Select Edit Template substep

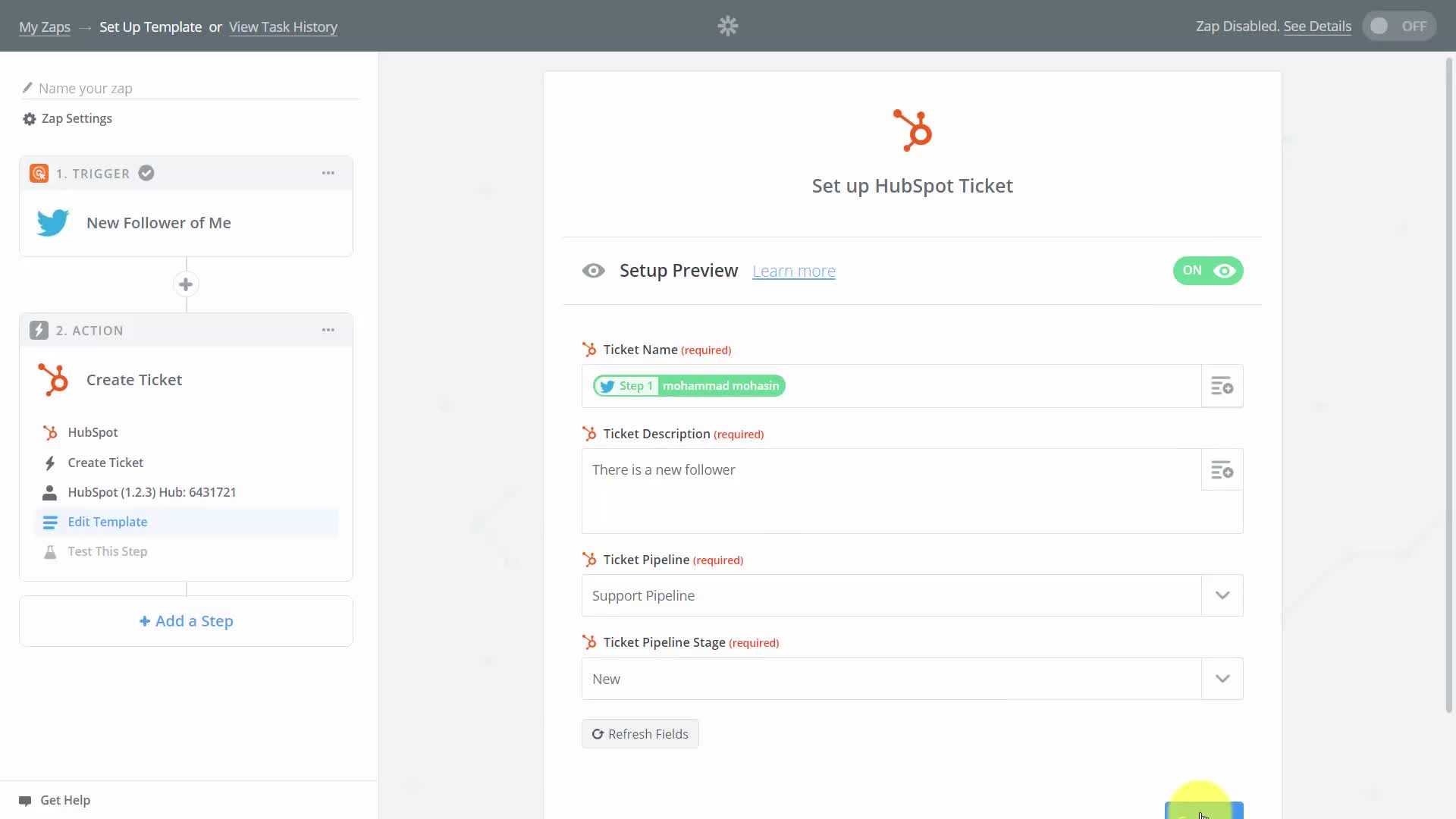186,522
